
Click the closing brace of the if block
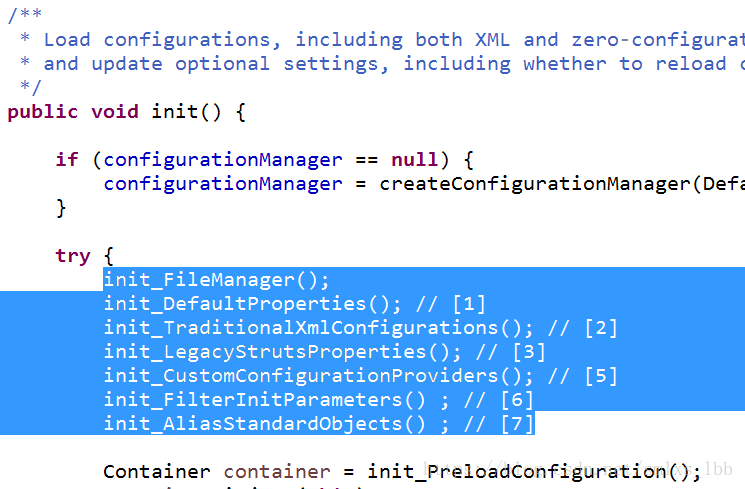point(61,208)
